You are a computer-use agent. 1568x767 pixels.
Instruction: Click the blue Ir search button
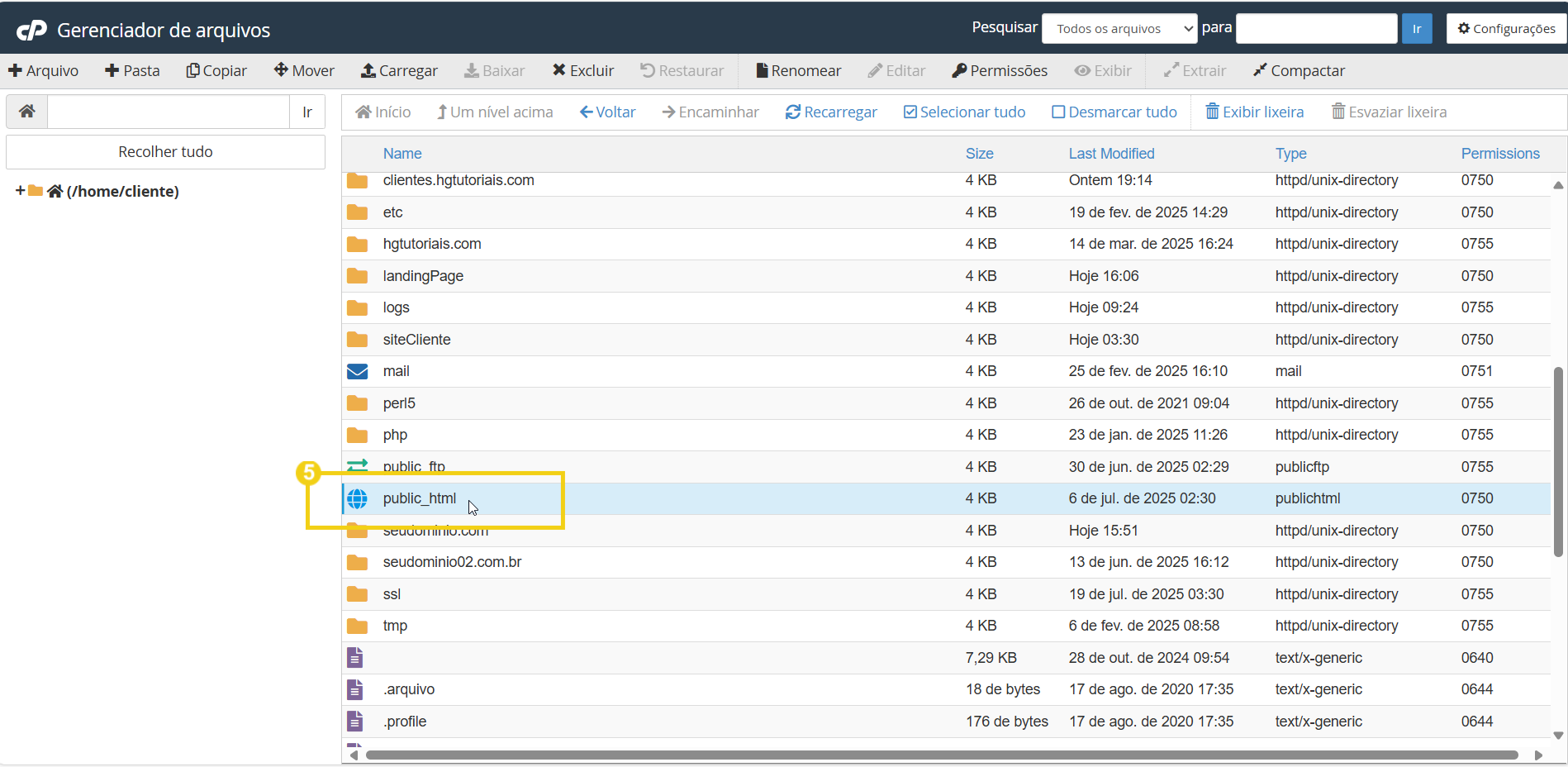(x=1417, y=29)
